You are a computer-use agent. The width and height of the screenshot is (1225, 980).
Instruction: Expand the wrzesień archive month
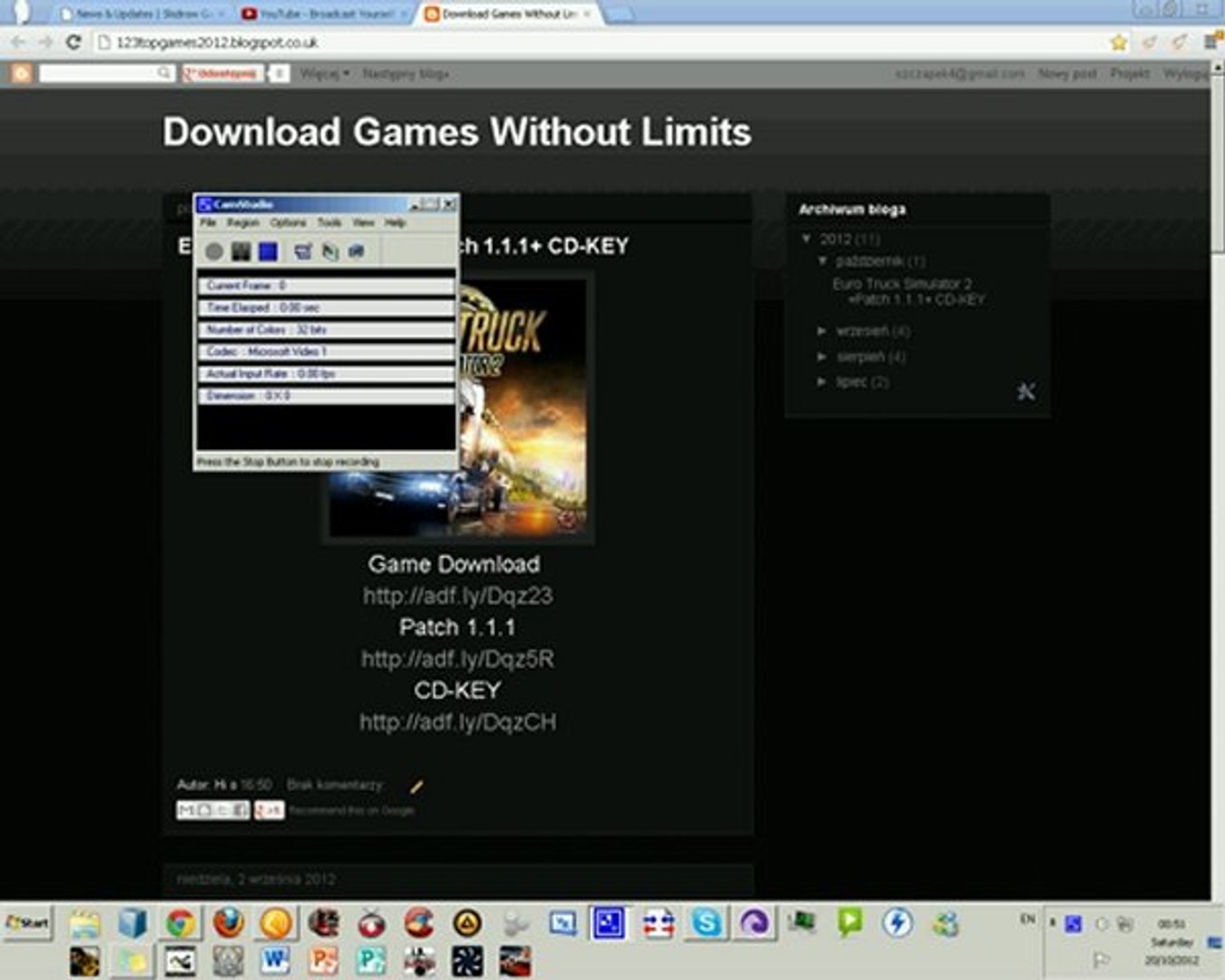821,331
